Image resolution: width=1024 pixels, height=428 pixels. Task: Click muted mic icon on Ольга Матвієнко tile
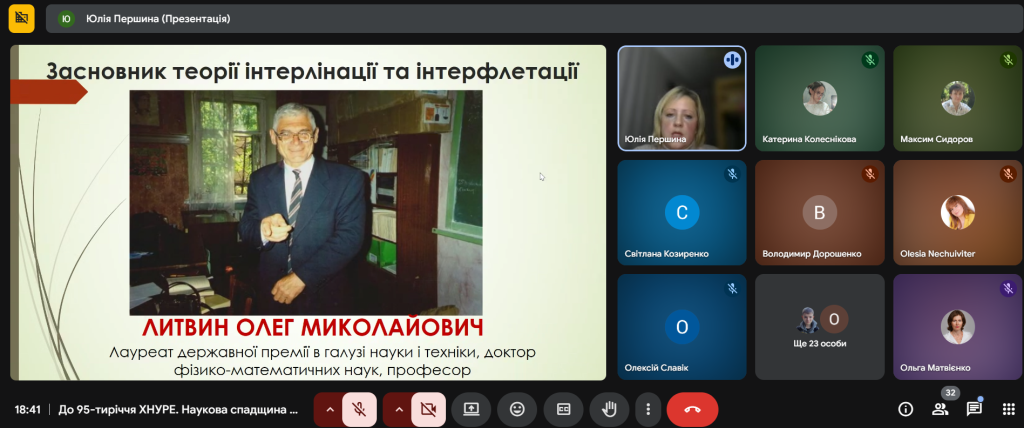pyautogui.click(x=1008, y=288)
